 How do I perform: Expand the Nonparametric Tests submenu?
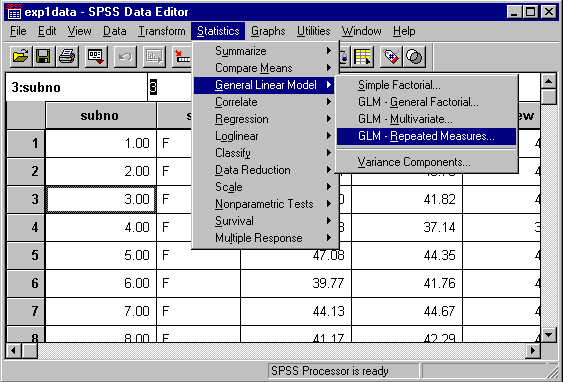pyautogui.click(x=264, y=204)
